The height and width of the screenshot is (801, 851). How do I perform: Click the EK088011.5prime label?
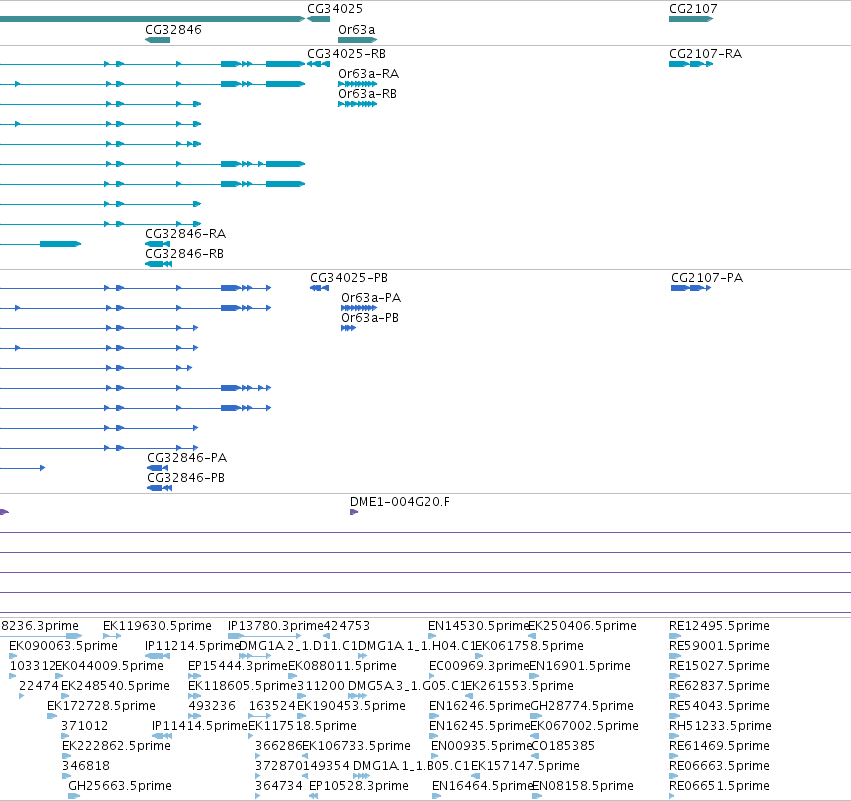(x=342, y=666)
